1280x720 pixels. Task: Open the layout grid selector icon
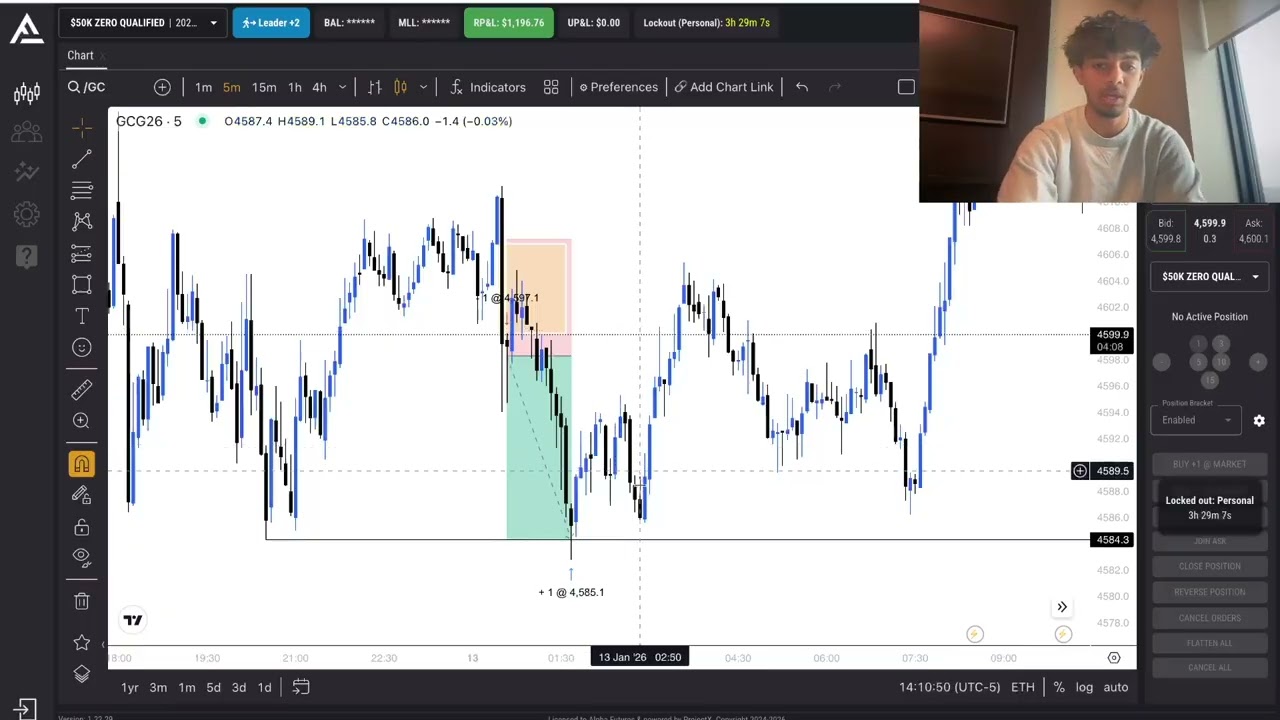coord(551,87)
